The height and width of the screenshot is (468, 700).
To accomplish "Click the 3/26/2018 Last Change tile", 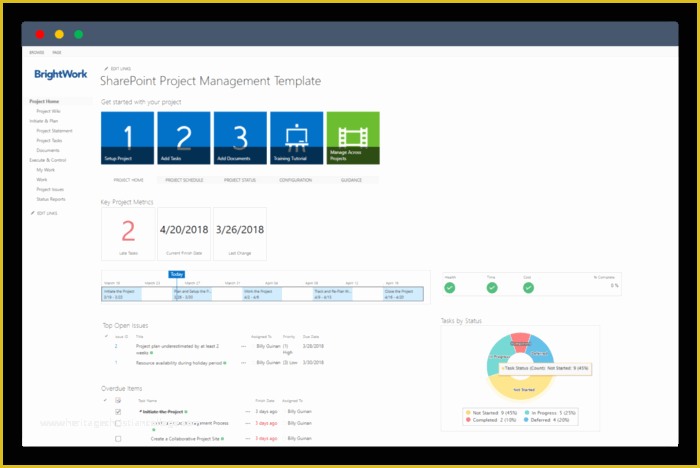I will pyautogui.click(x=240, y=234).
